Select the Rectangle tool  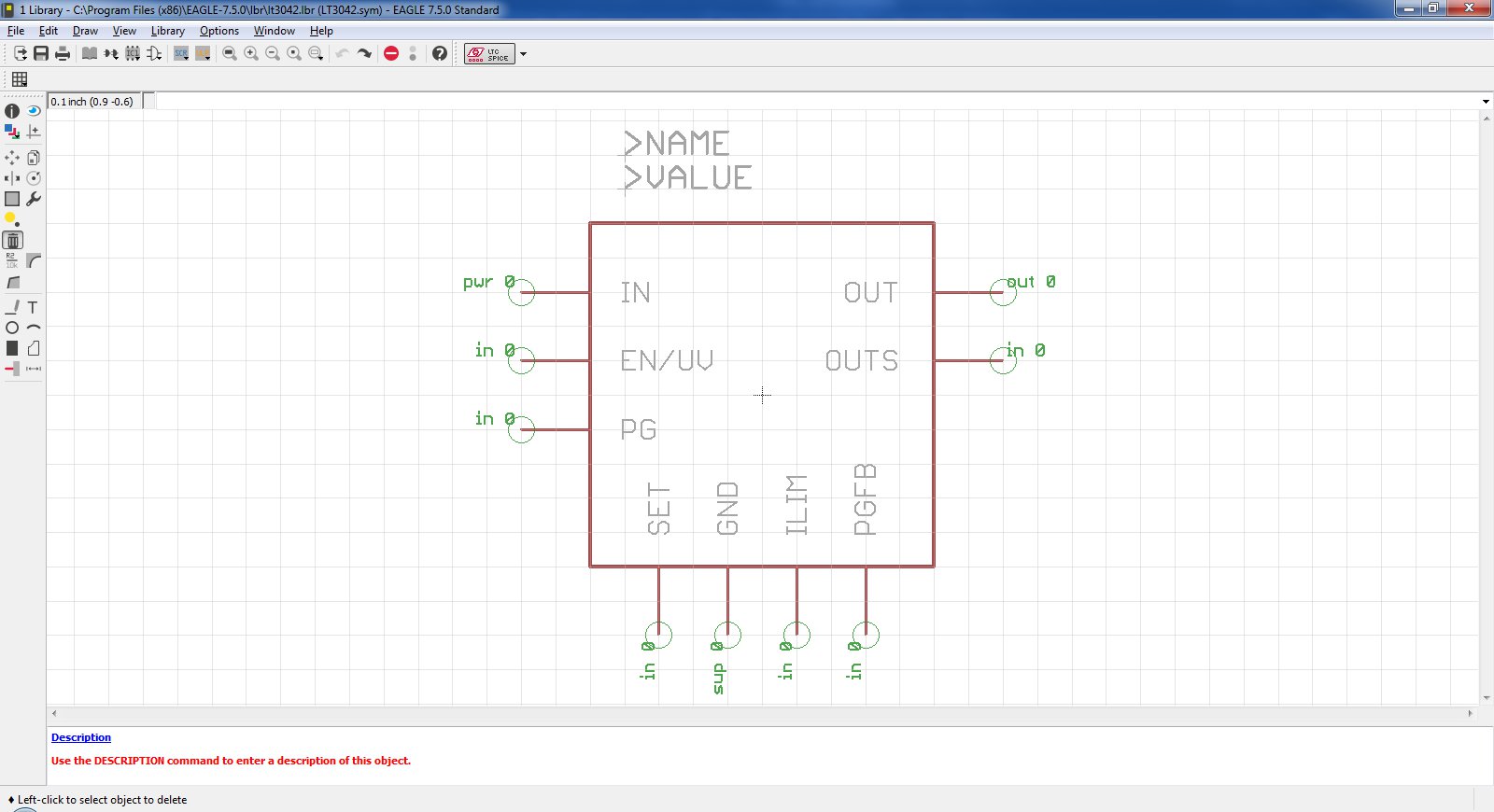12,348
